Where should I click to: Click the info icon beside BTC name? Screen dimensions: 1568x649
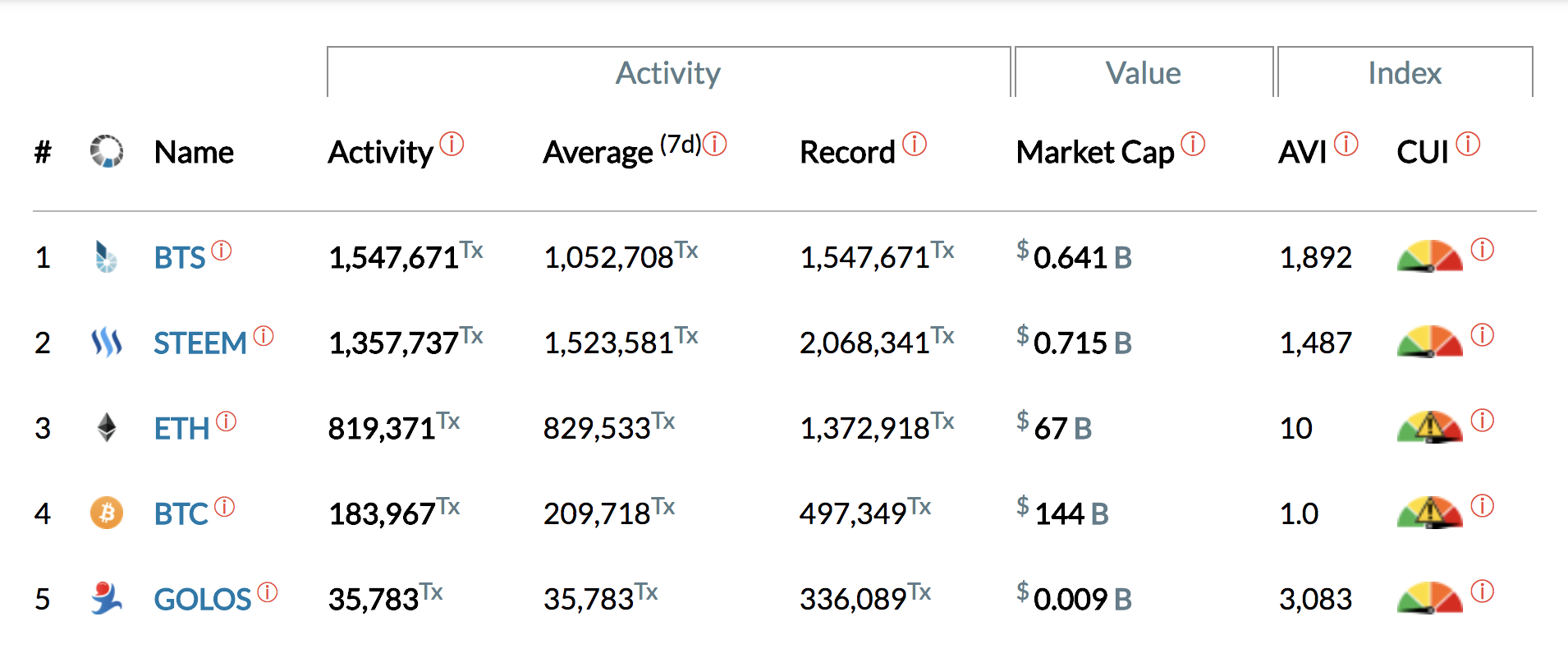click(x=225, y=507)
